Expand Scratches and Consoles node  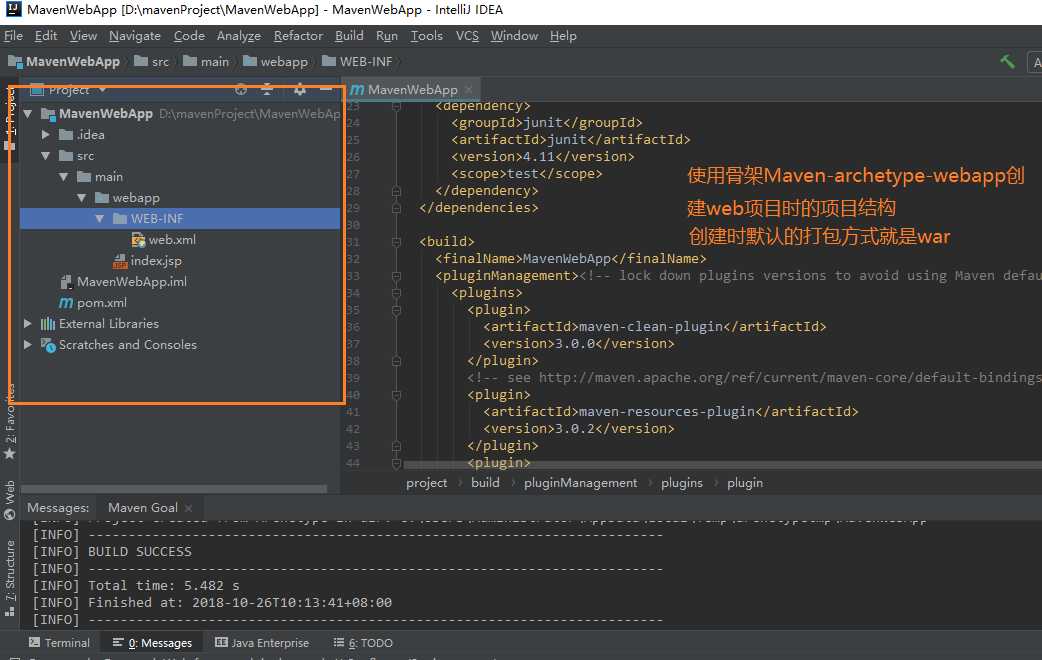(28, 345)
